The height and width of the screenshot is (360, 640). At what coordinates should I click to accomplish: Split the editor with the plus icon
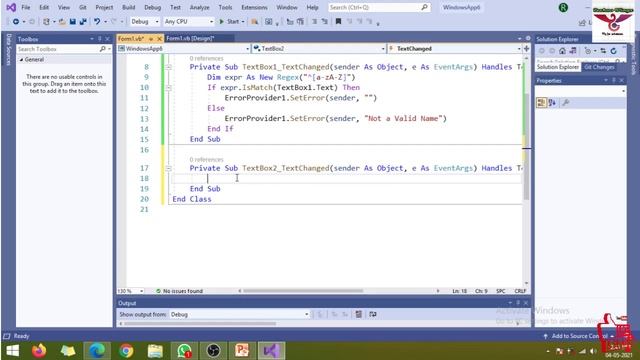point(527,49)
